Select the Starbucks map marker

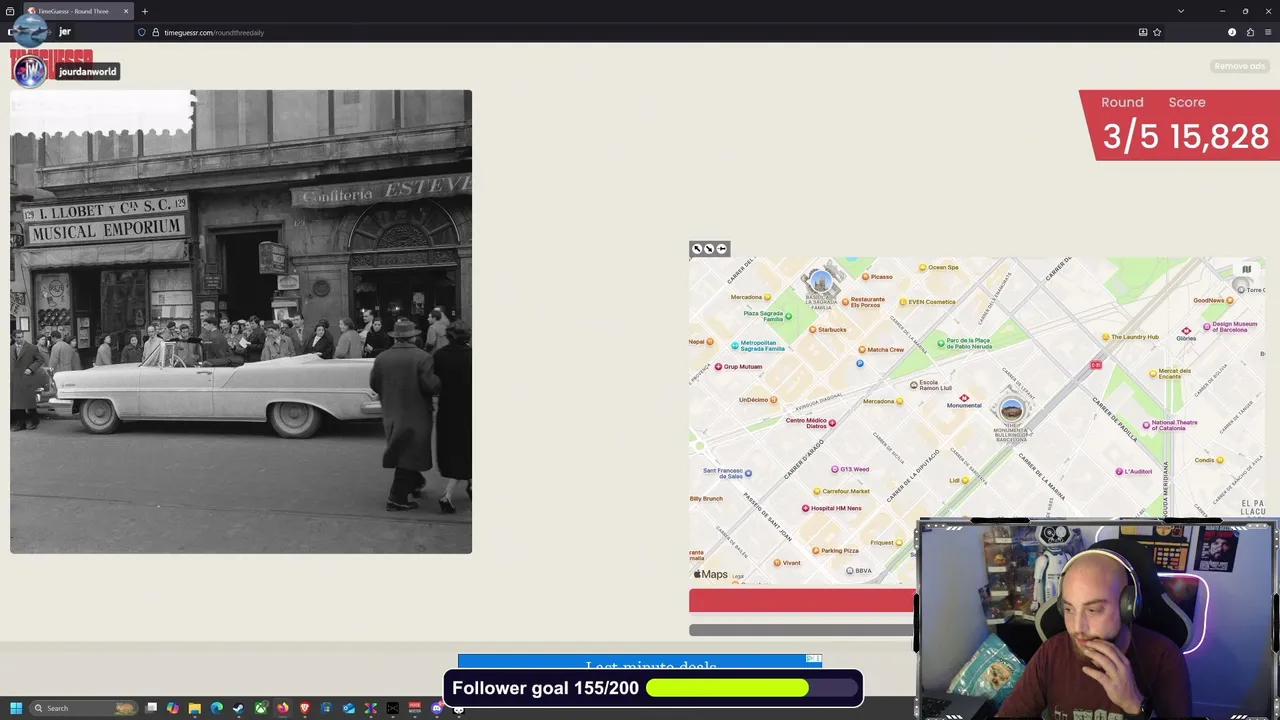tap(813, 329)
